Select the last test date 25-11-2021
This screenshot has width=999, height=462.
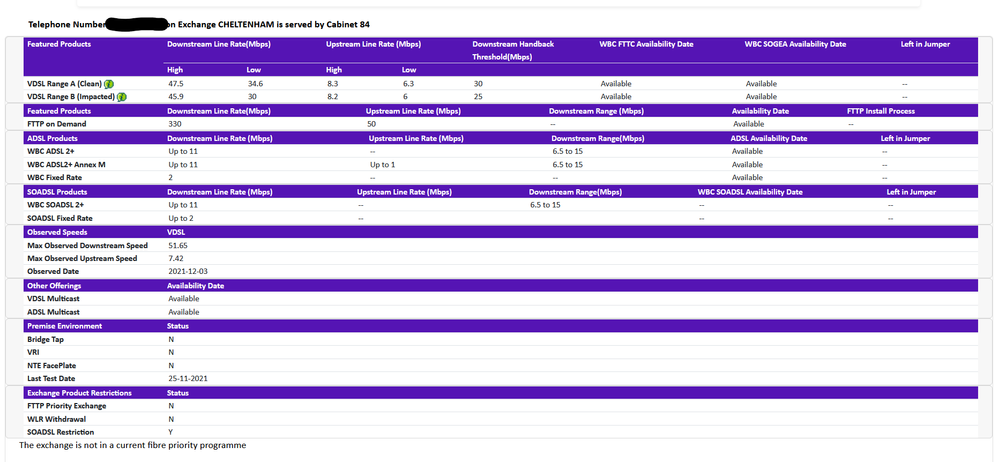tap(187, 379)
